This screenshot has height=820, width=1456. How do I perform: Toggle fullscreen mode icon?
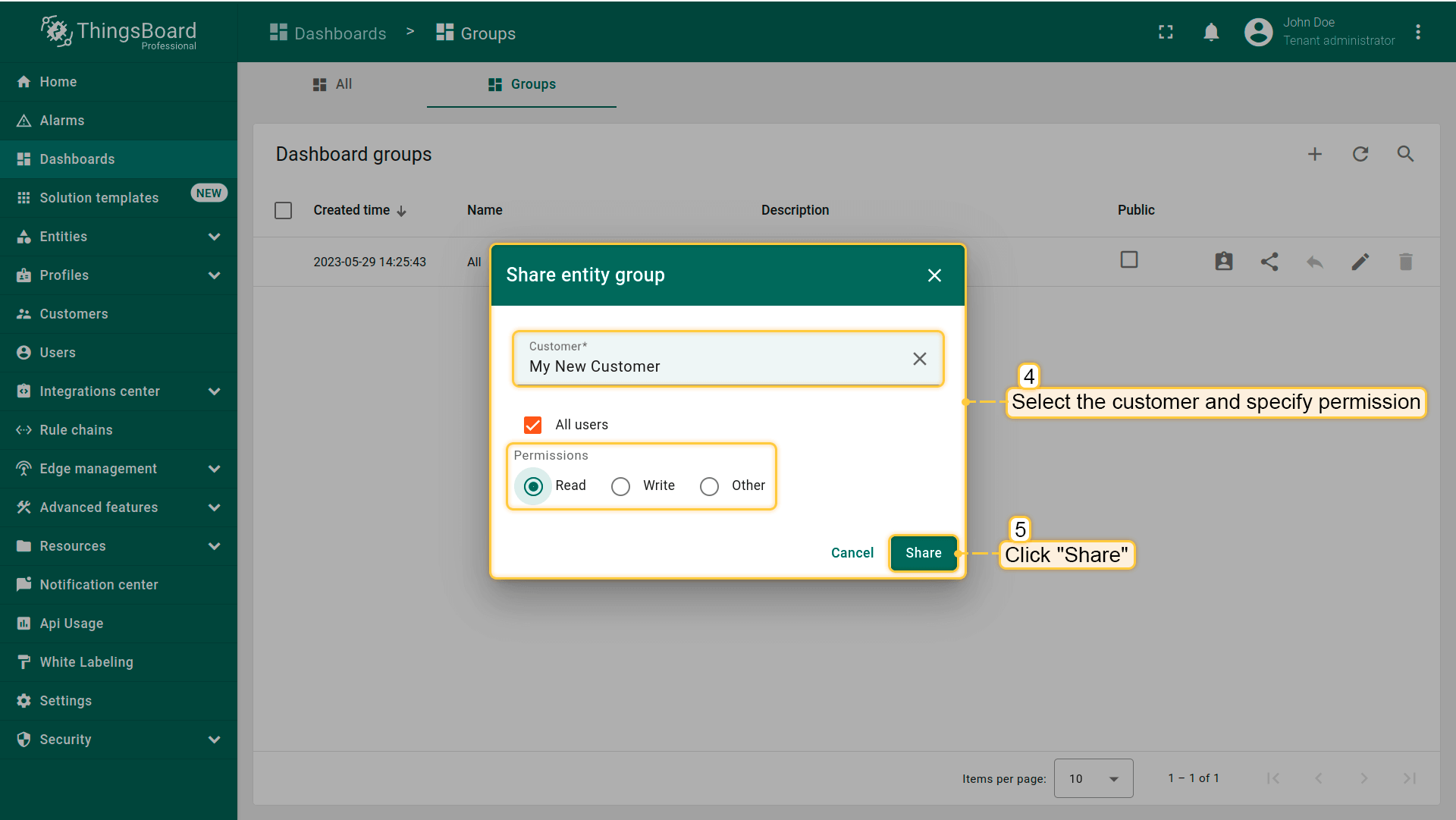coord(1166,32)
